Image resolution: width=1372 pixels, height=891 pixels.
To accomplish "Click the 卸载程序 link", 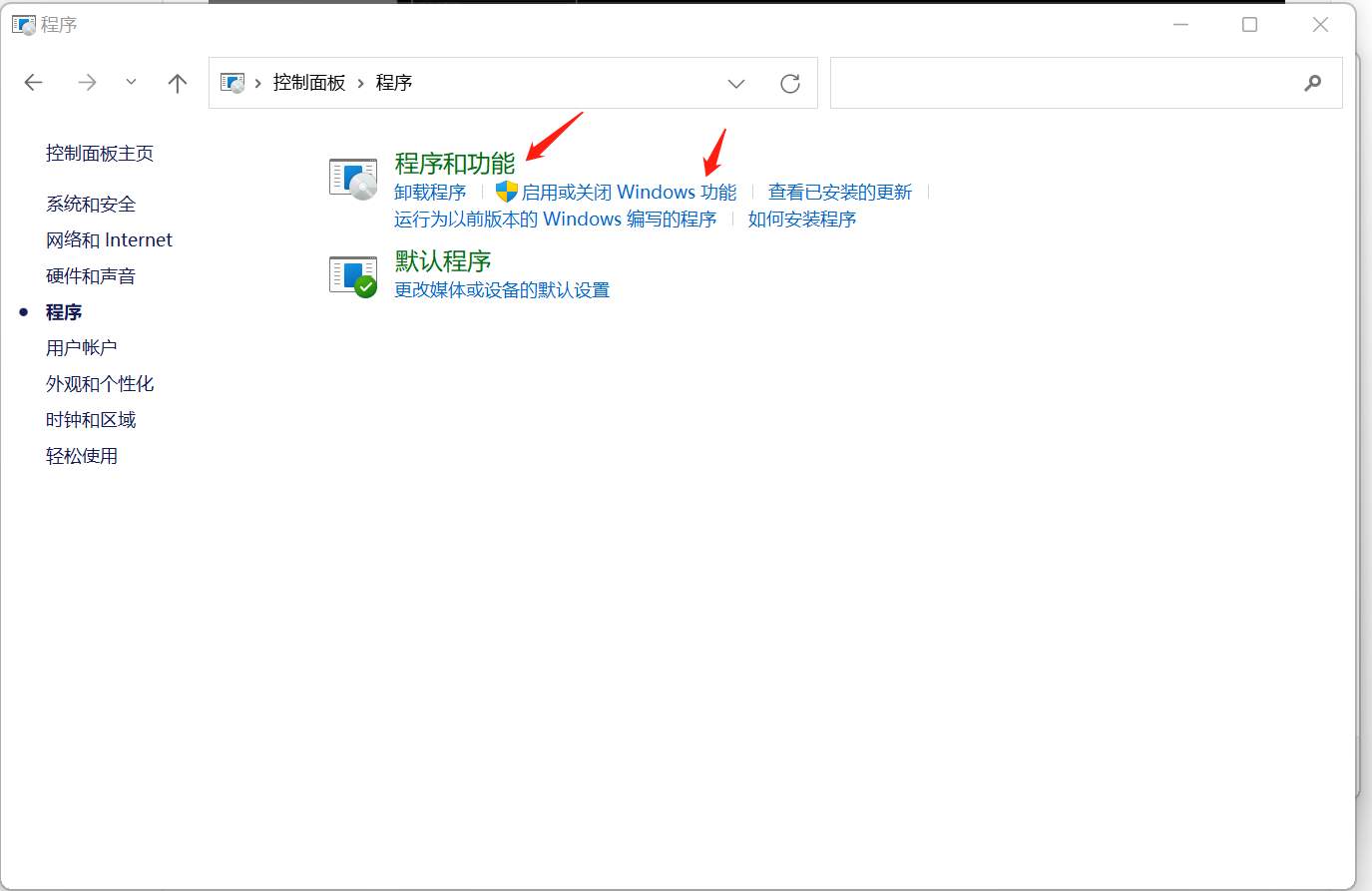I will 430,193.
